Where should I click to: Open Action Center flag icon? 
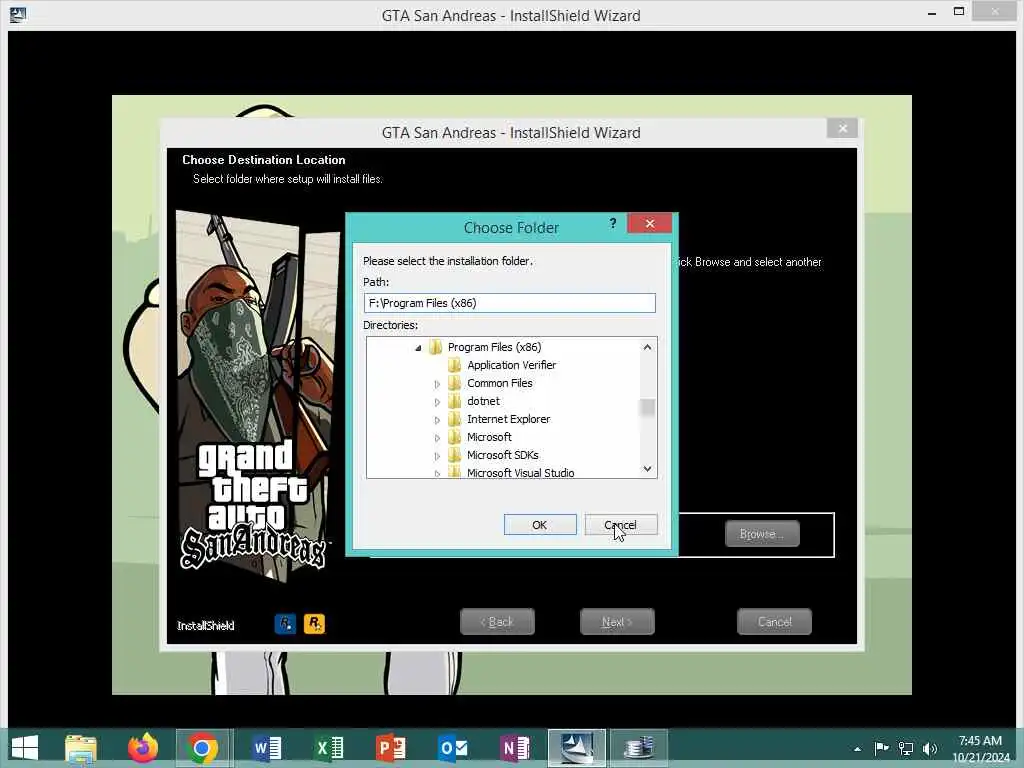click(x=881, y=748)
